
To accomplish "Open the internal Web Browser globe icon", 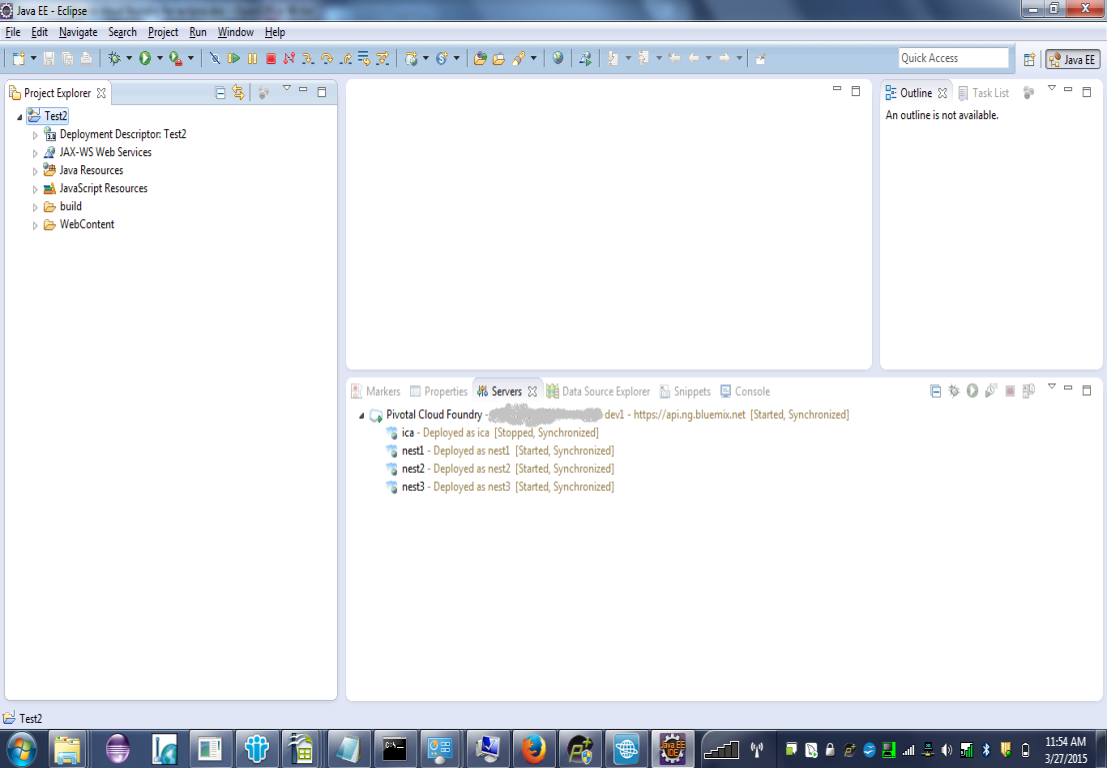I will [558, 59].
